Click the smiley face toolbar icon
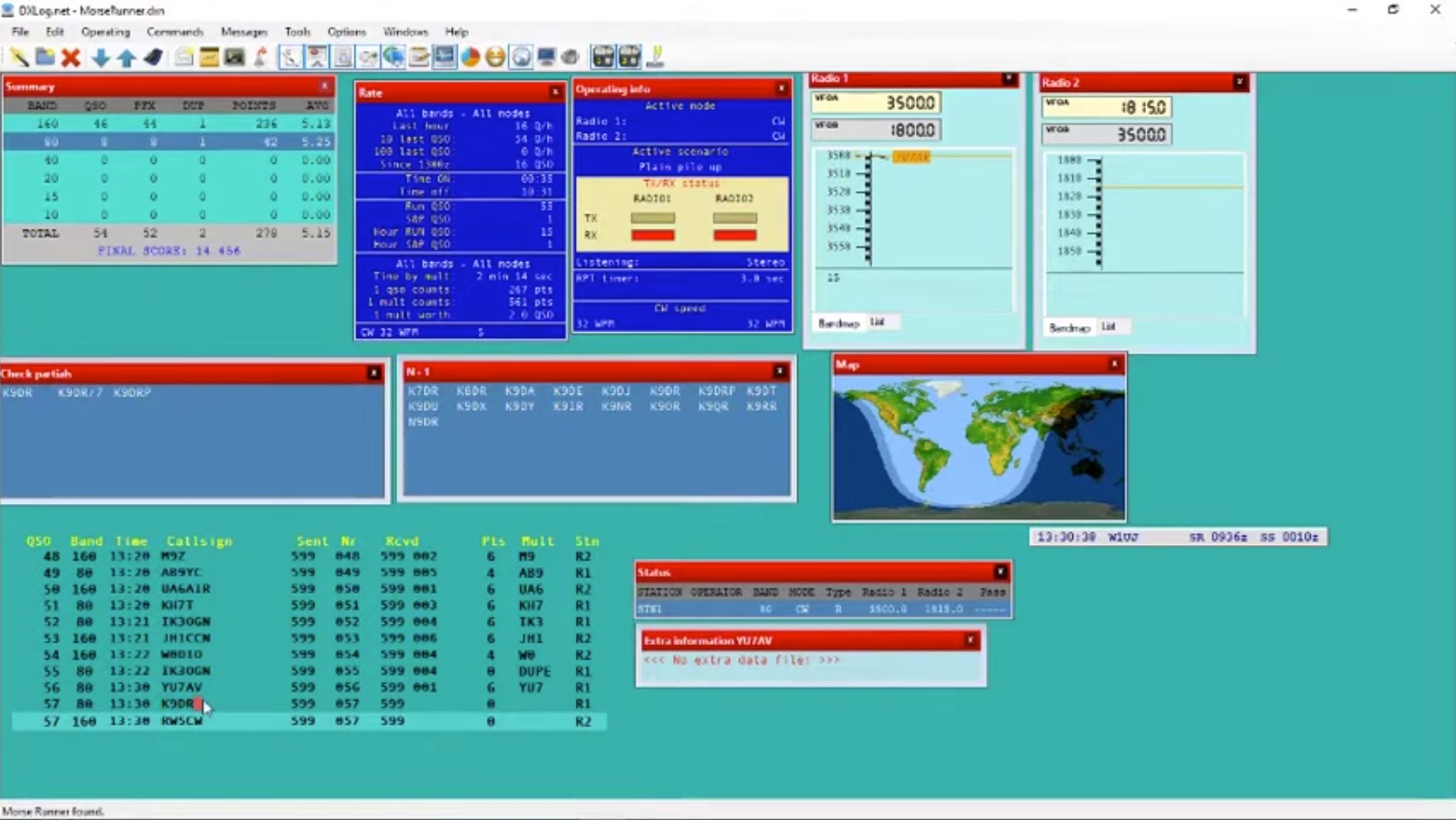This screenshot has height=820, width=1456. click(495, 58)
